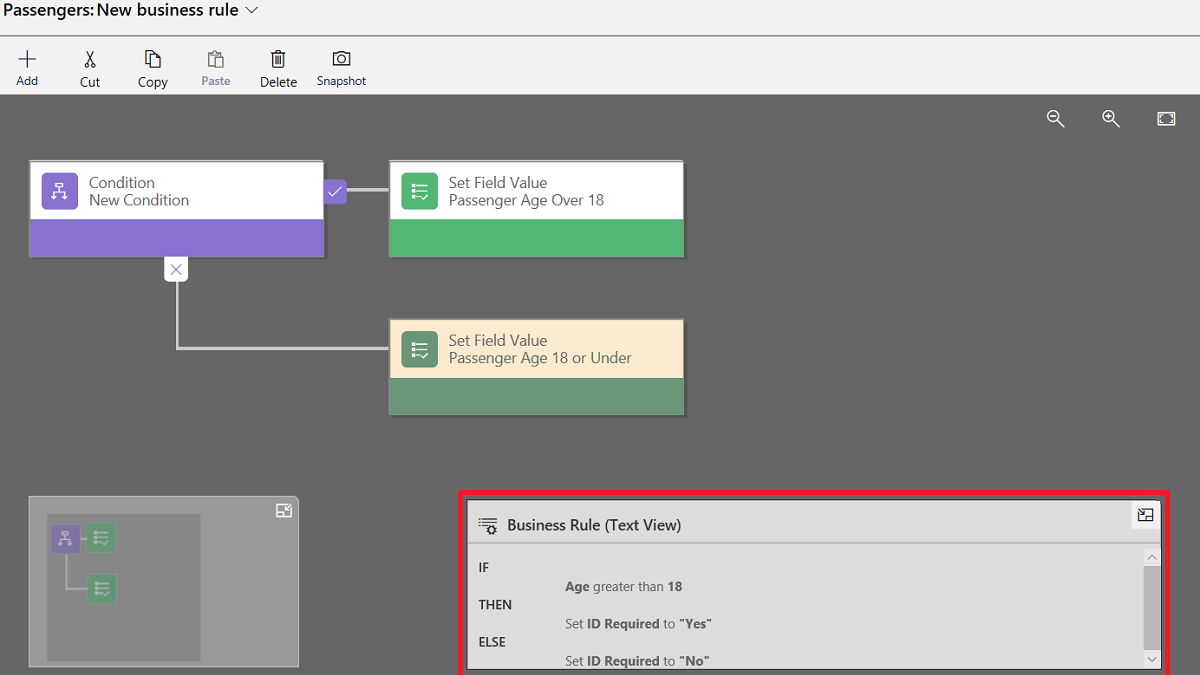Select the Passenger Age Over 18 action
This screenshot has height=675, width=1200.
coord(536,191)
